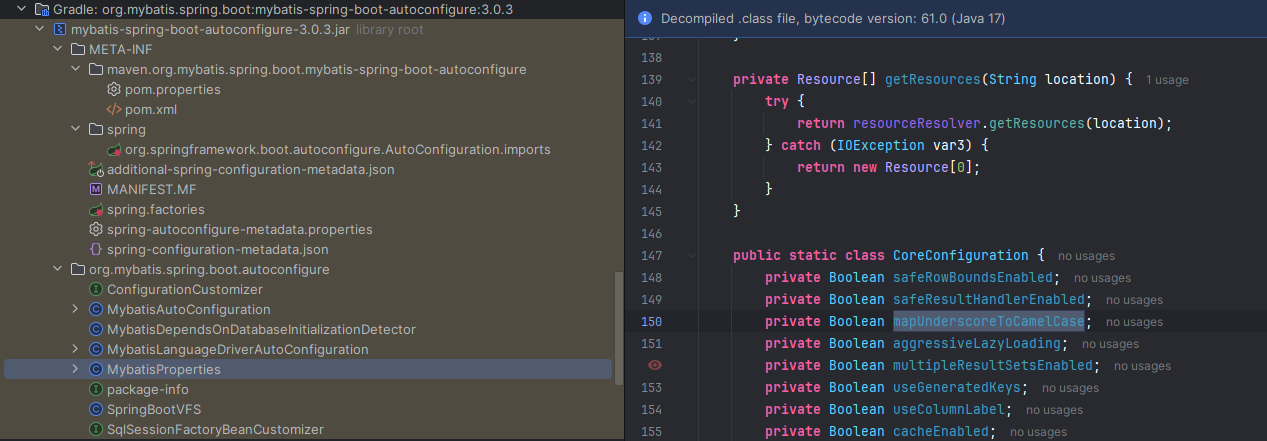Toggle the field watchpoint eye on line 152
1267x441 pixels.
click(x=655, y=365)
